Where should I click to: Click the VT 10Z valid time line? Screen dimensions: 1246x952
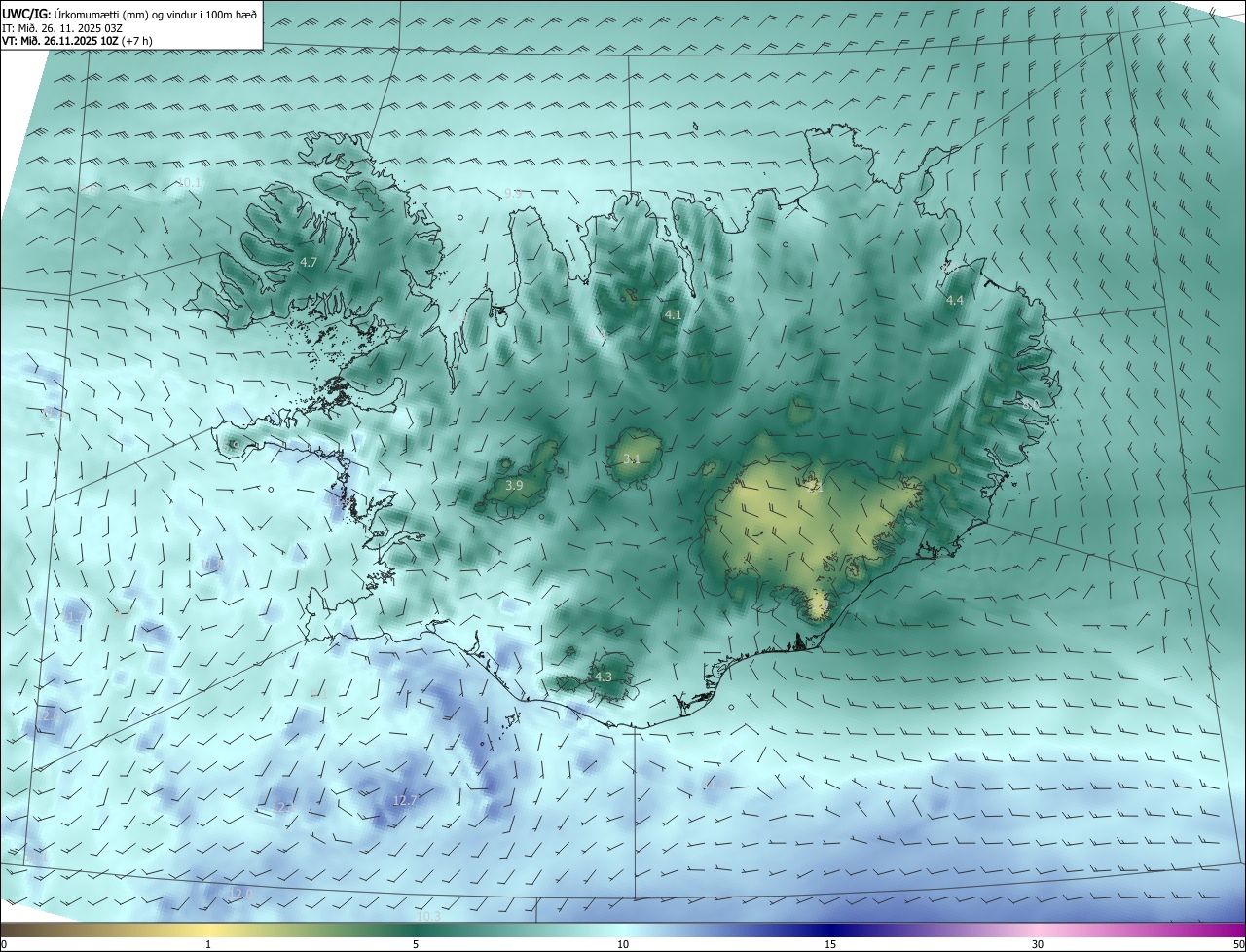coord(77,40)
